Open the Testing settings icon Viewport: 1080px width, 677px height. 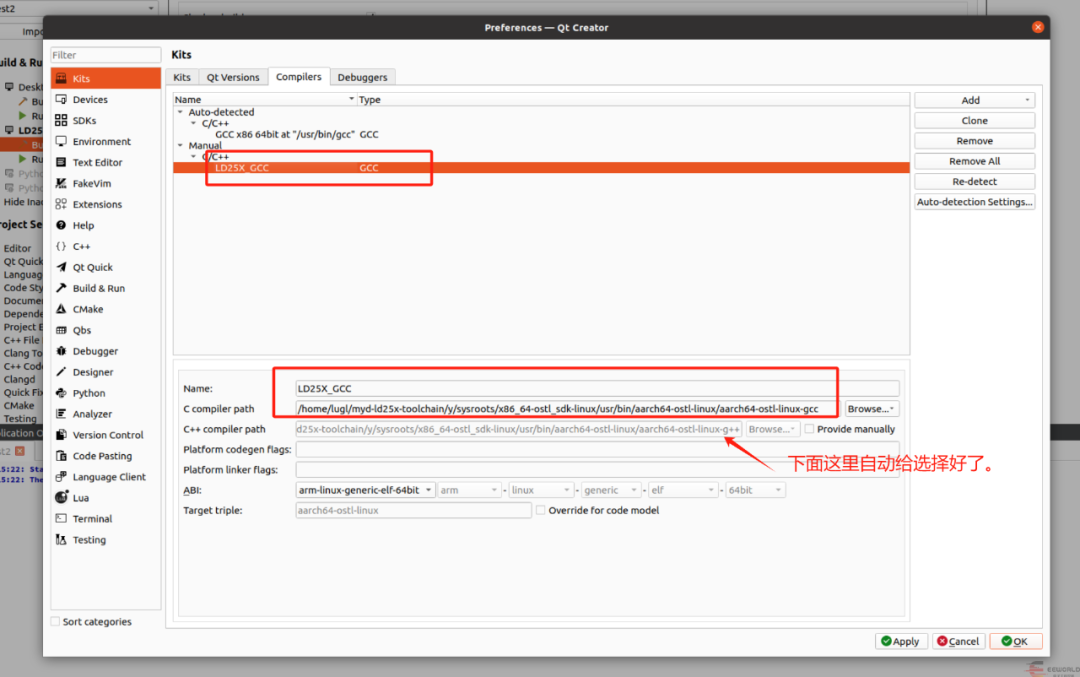pyautogui.click(x=61, y=540)
